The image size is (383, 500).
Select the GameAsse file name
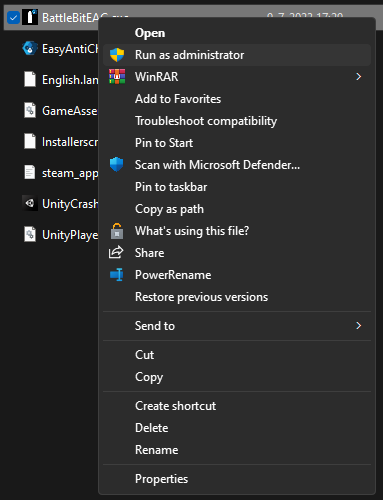click(70, 111)
